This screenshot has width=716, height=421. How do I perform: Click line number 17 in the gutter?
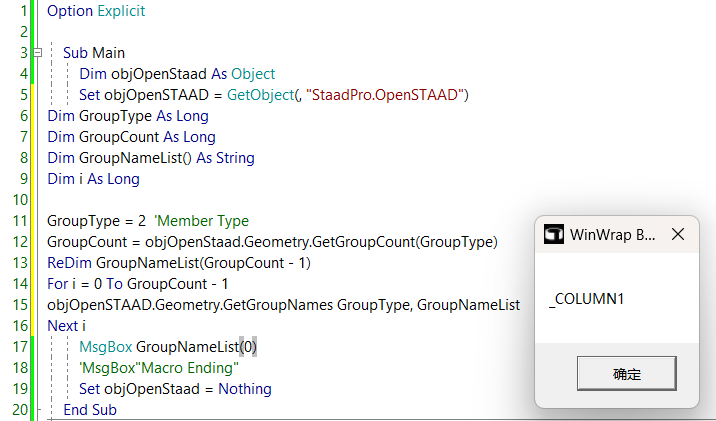(20, 347)
